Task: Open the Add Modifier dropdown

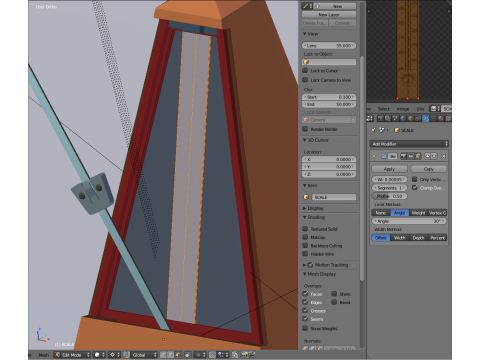Action: coord(409,144)
